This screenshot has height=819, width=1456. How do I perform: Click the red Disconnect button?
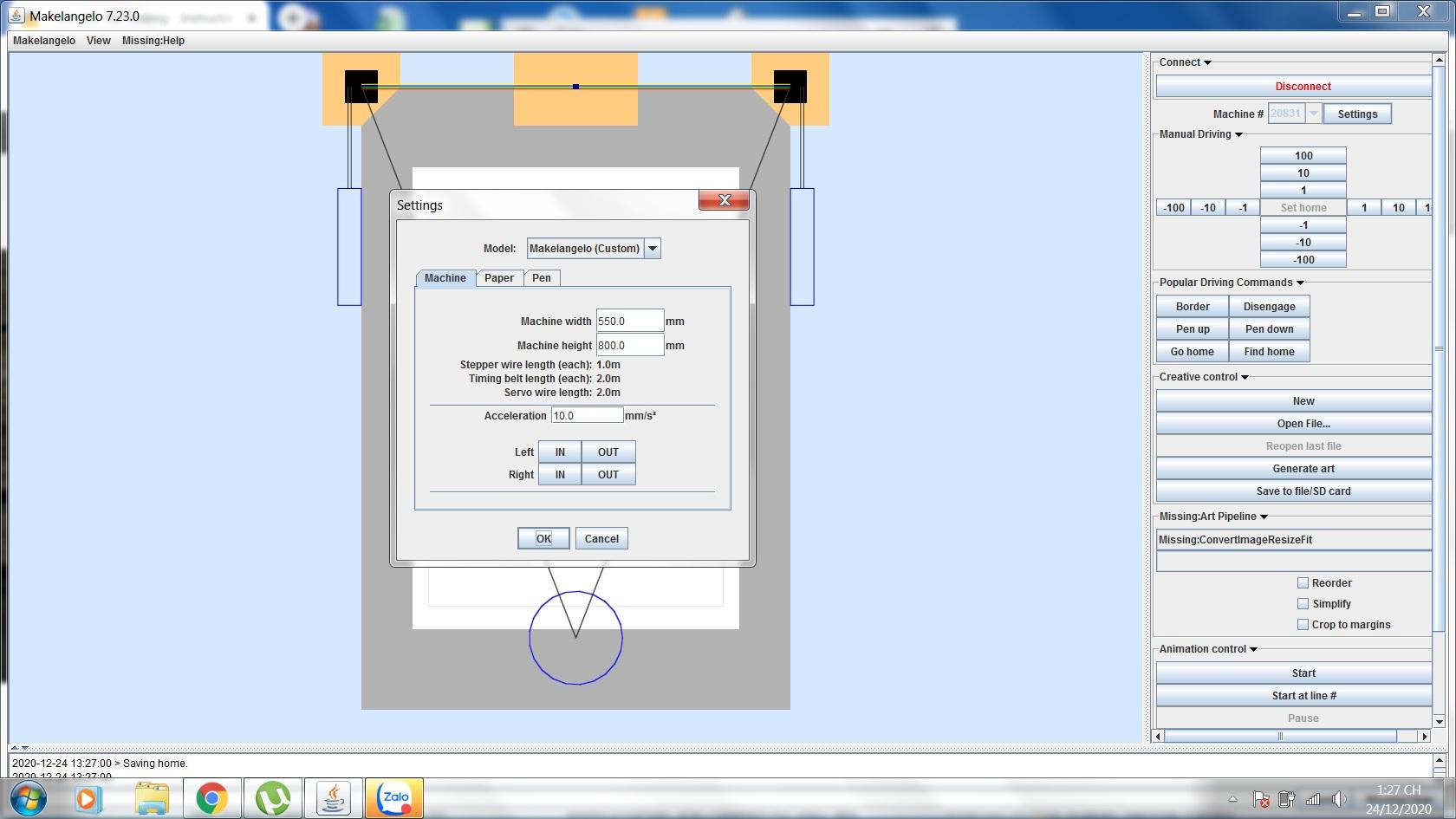point(1294,87)
